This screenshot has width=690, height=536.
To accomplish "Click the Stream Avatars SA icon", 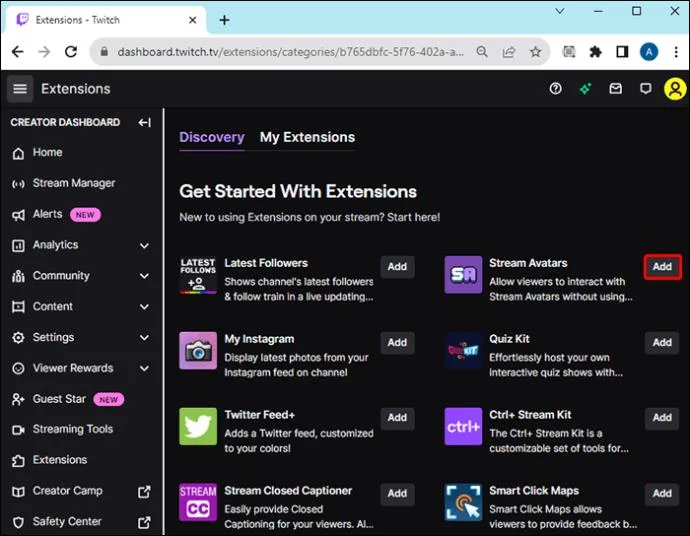I will tap(463, 275).
